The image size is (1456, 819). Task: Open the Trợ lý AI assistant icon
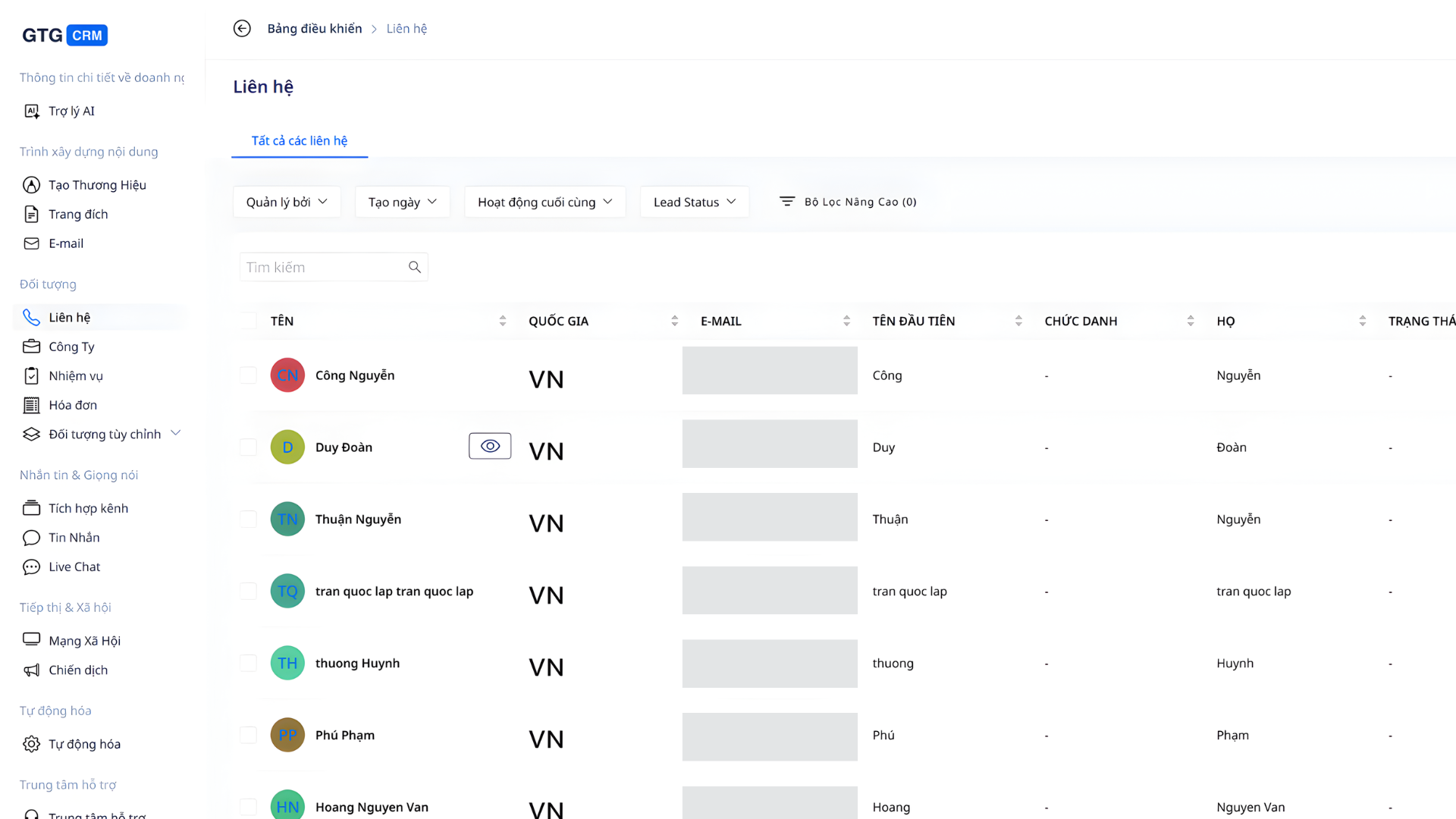(x=31, y=111)
